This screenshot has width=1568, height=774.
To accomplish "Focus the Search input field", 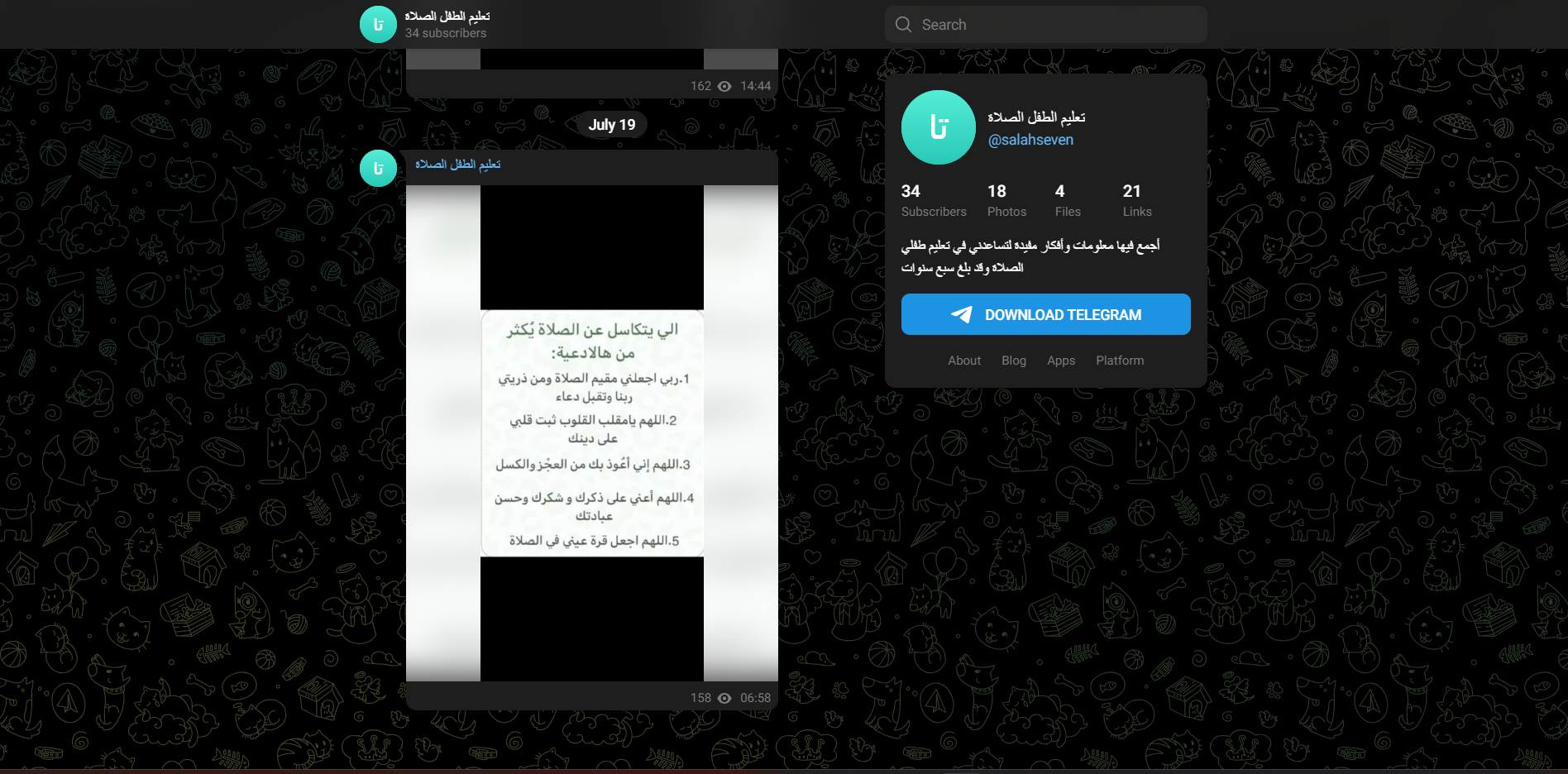I will point(1046,25).
